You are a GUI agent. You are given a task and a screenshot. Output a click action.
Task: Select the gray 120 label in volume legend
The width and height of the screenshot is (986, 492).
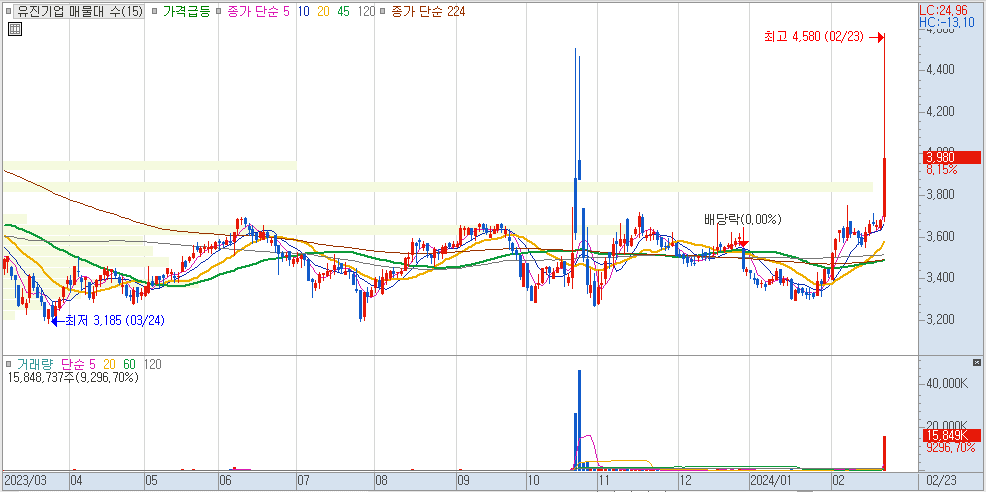click(153, 364)
